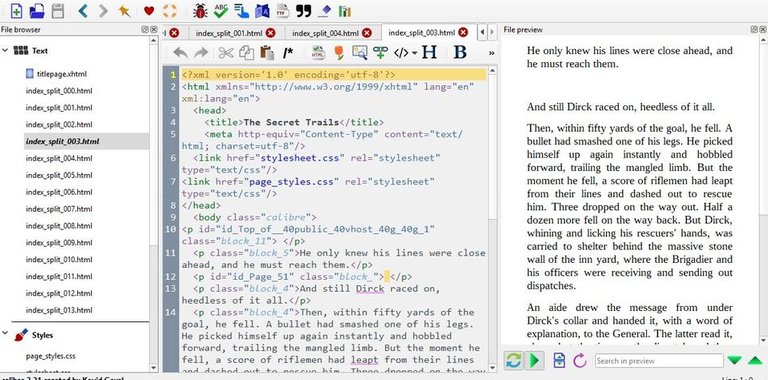Screen dimensions: 768x380
Task: Click the scissors cut icon
Action: pyautogui.click(x=225, y=52)
